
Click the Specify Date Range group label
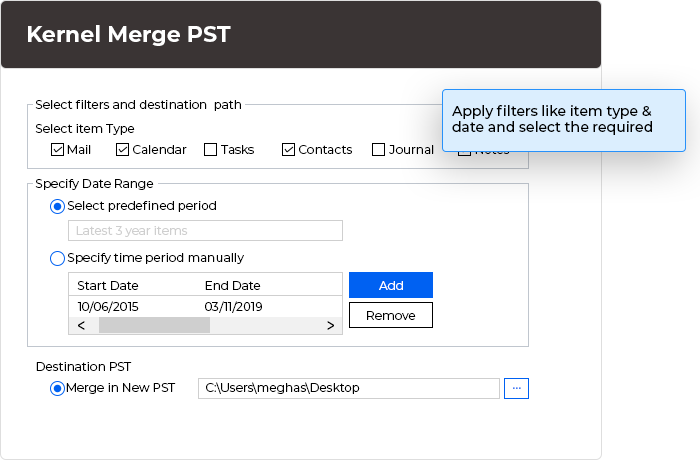[x=94, y=184]
